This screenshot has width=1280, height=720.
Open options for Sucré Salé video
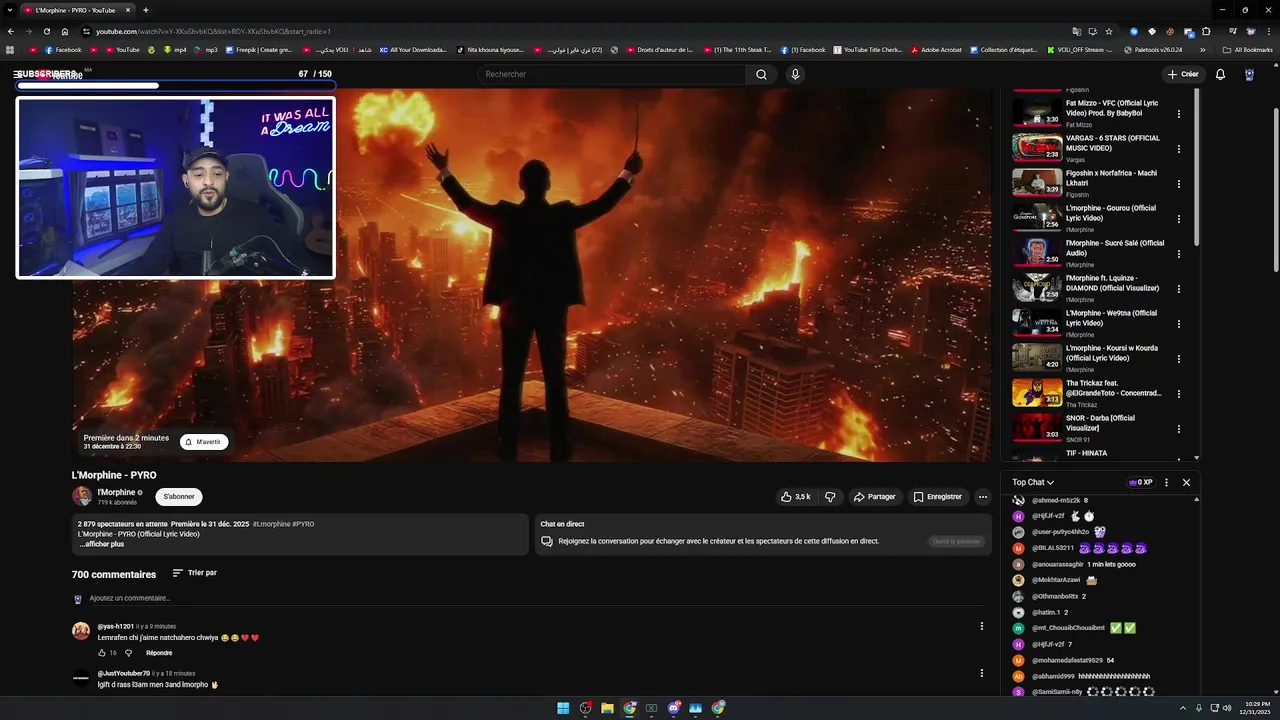[x=1178, y=254]
